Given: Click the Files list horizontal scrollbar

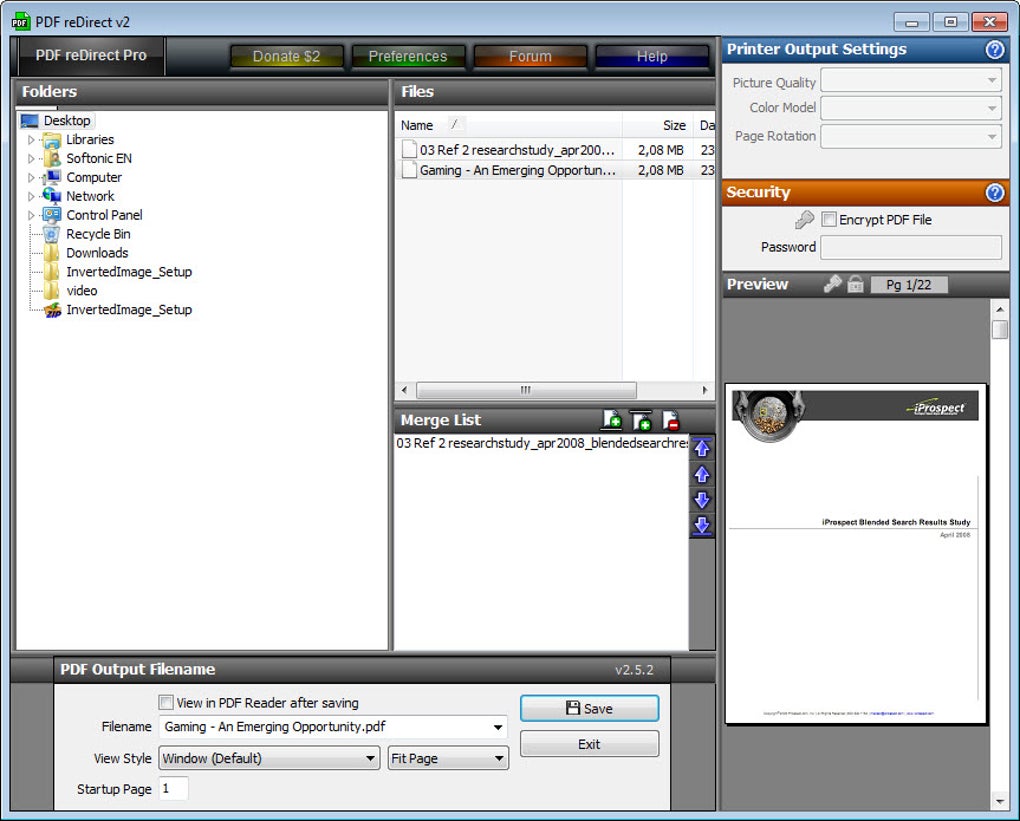Looking at the screenshot, I should tap(525, 391).
